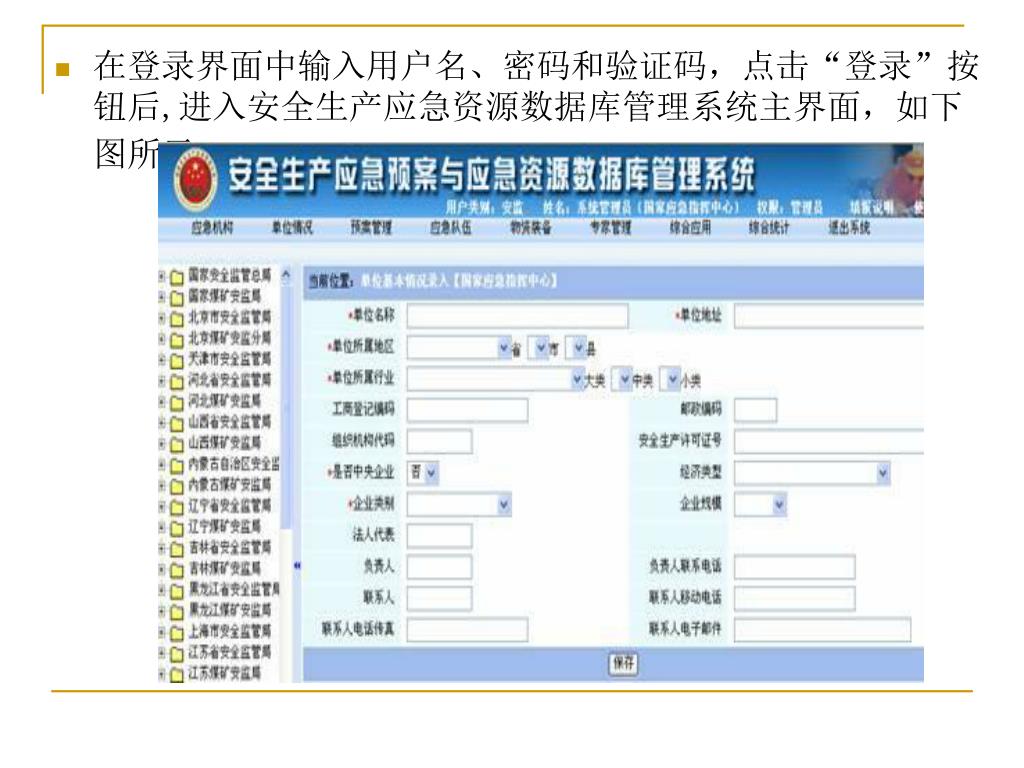Select tree item 北京市安全监管局
The height and width of the screenshot is (768, 1024).
229,317
